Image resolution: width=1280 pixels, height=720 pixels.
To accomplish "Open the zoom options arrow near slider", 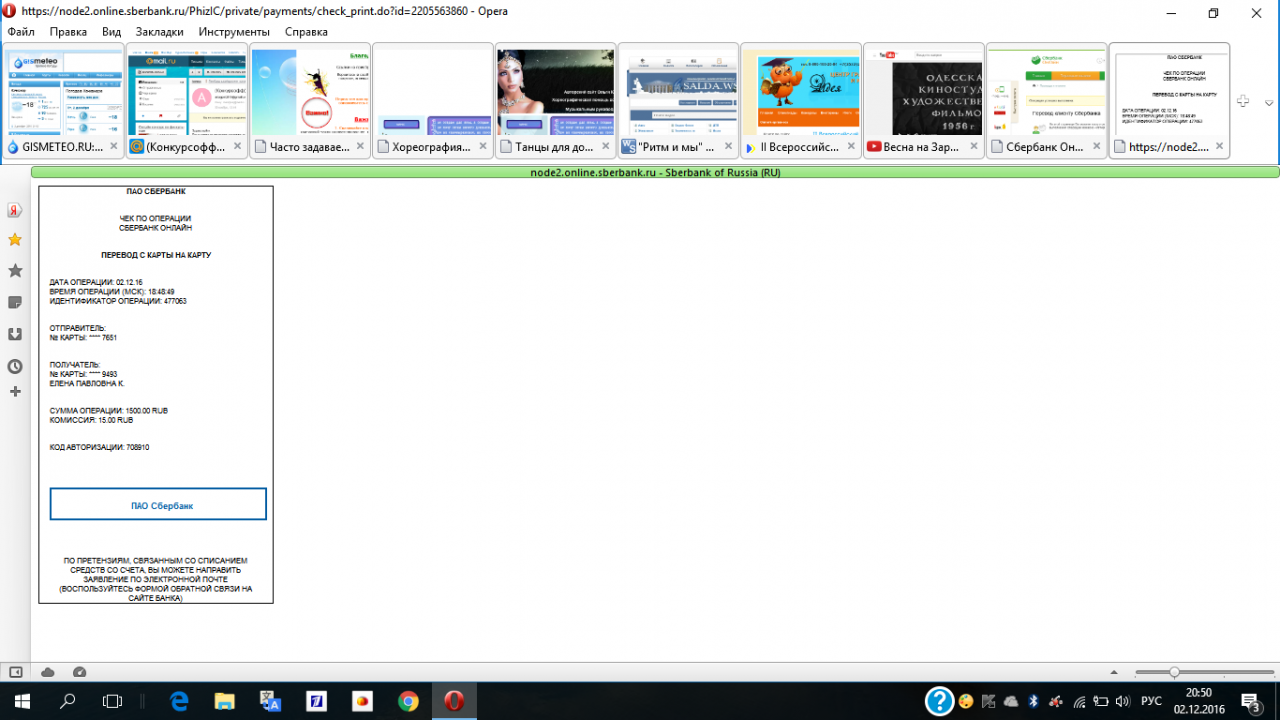I will pos(1115,672).
